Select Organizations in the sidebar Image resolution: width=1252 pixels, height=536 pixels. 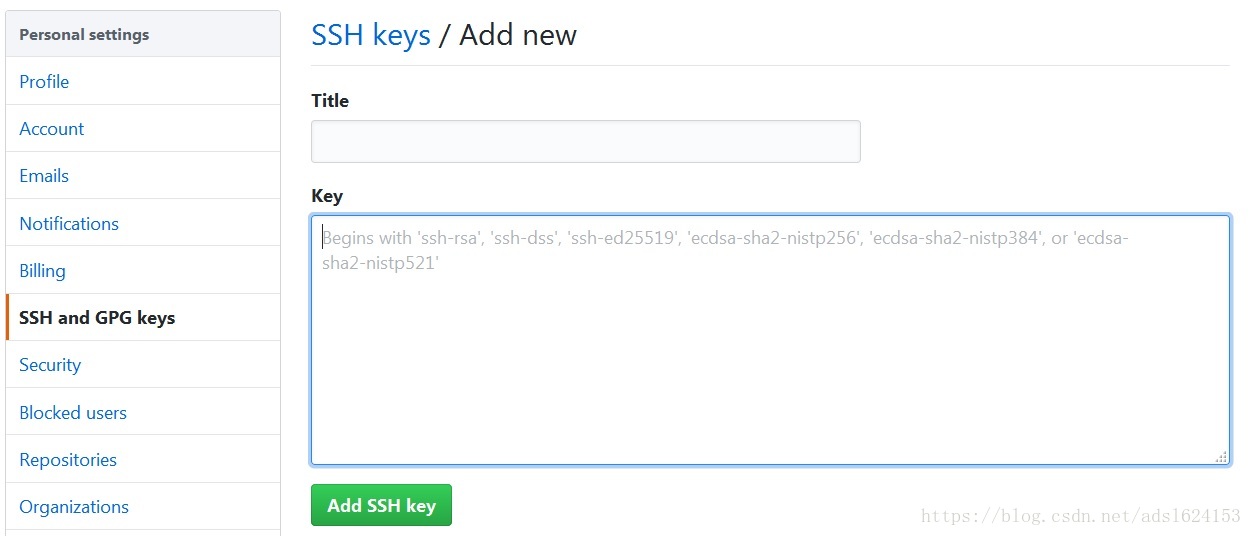pyautogui.click(x=74, y=507)
